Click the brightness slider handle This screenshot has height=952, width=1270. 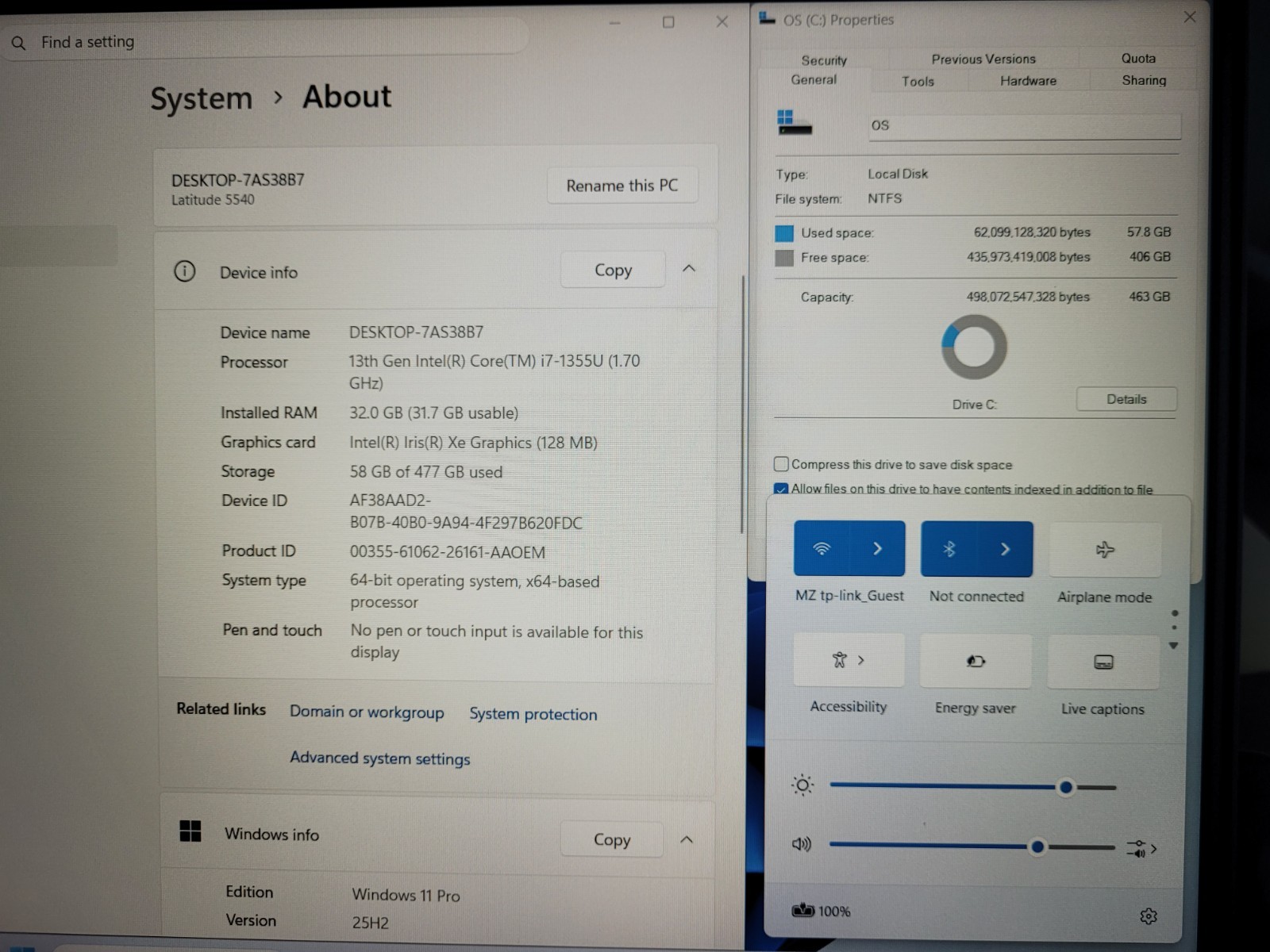coord(1066,787)
